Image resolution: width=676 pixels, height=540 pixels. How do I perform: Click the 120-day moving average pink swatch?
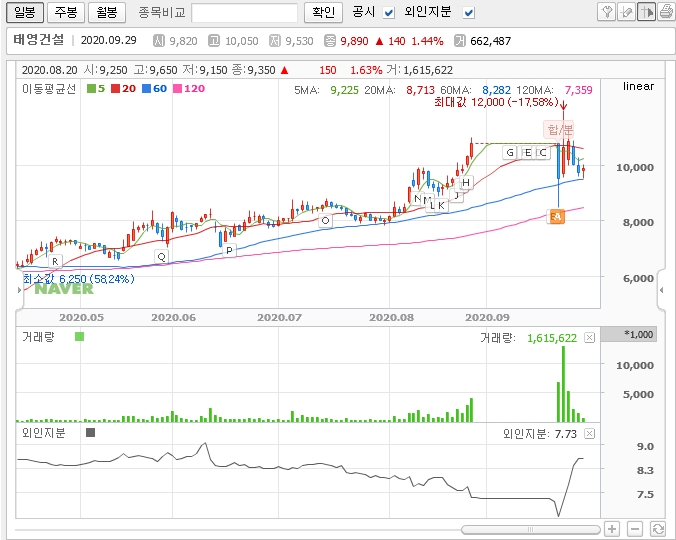176,89
